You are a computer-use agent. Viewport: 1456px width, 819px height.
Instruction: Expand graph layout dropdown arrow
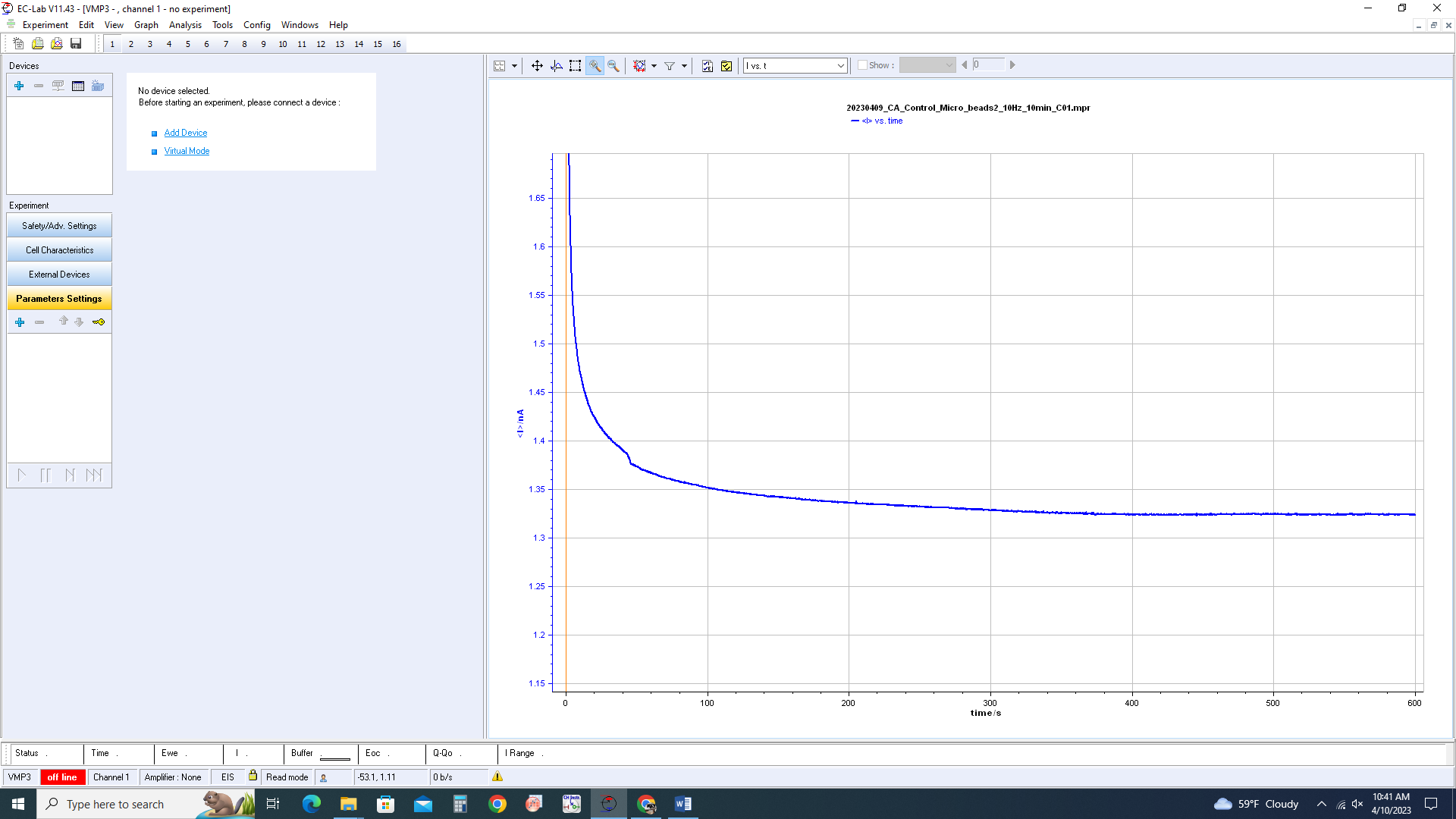(x=514, y=66)
